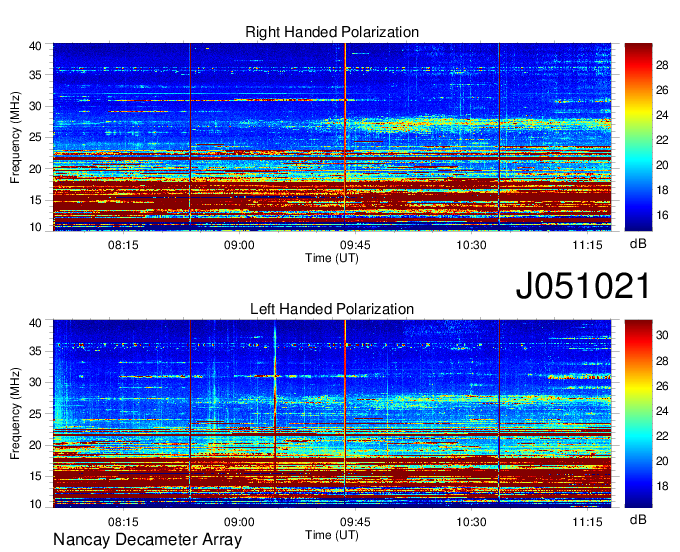Click the 20 value on bottom color bar
The width and height of the screenshot is (680, 552).
coord(662,461)
